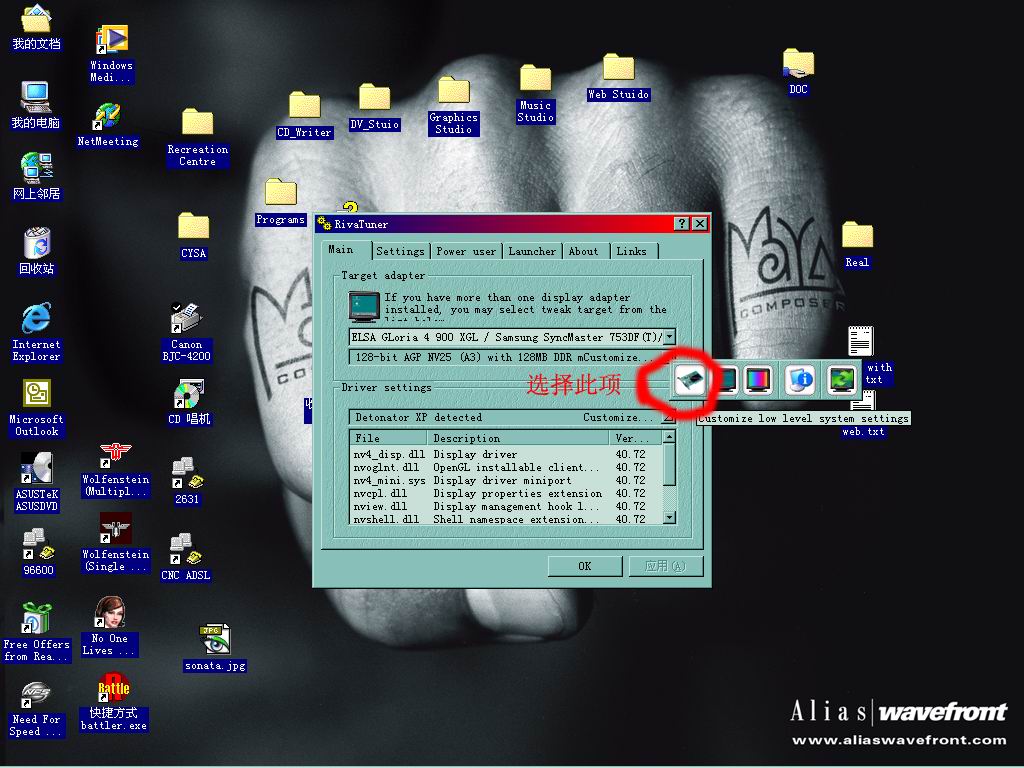
Task: Select the nvoglnt.dll row
Action: [x=506, y=468]
